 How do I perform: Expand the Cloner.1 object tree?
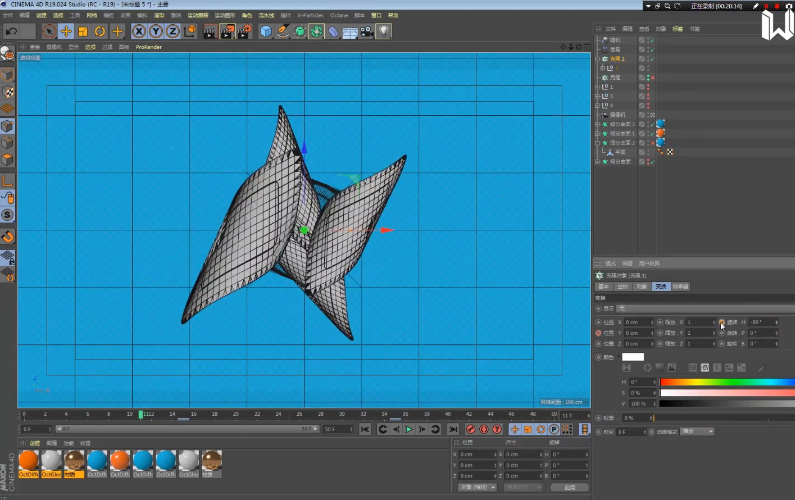click(x=597, y=59)
